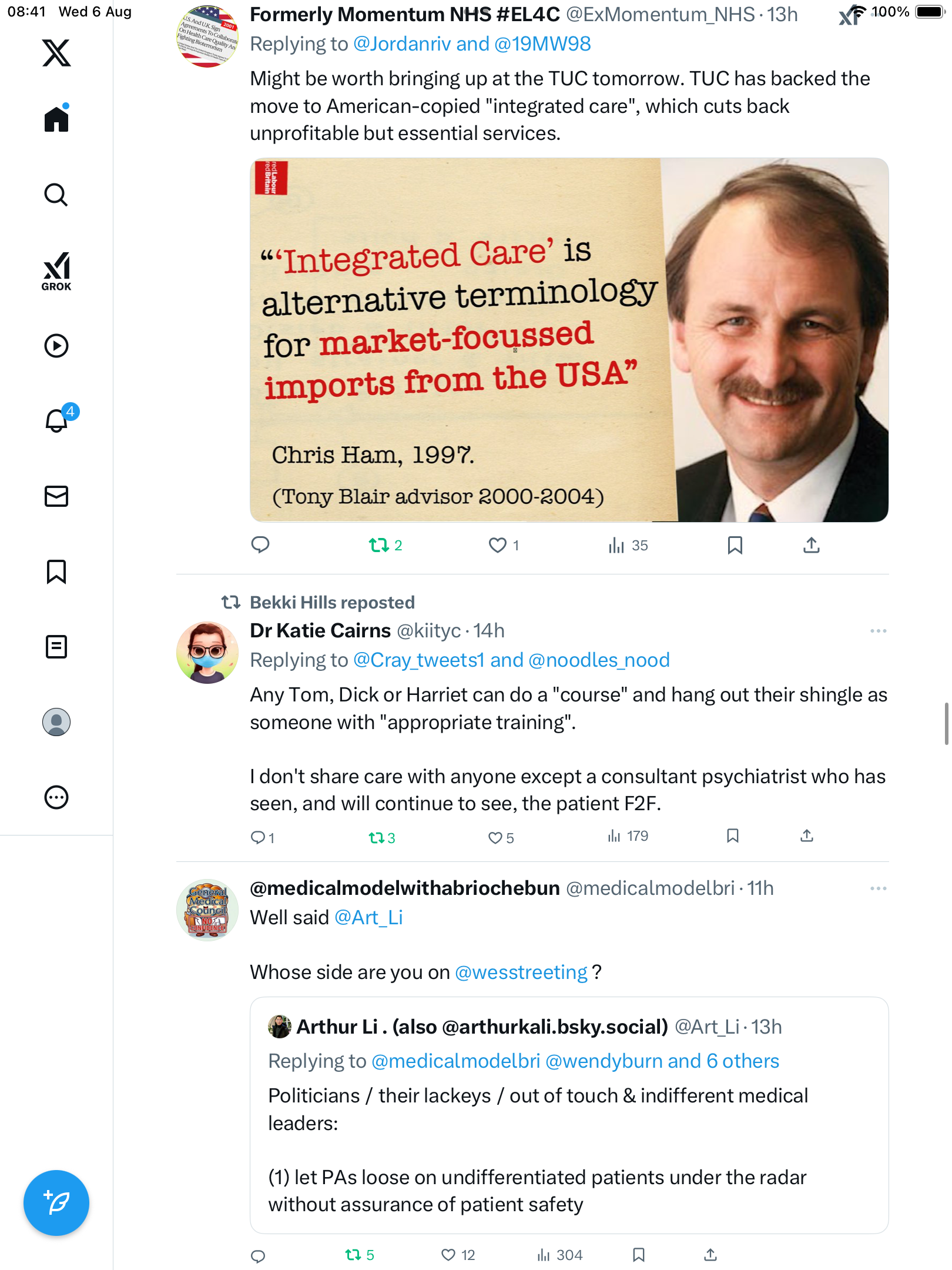Open more options on Dr Katie Cairns's post
Viewport: 952px width, 1270px height.
pos(878,631)
